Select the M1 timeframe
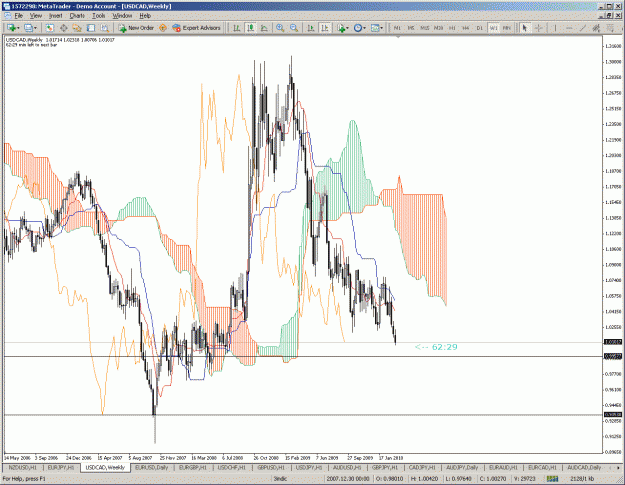625x485 pixels. point(397,28)
